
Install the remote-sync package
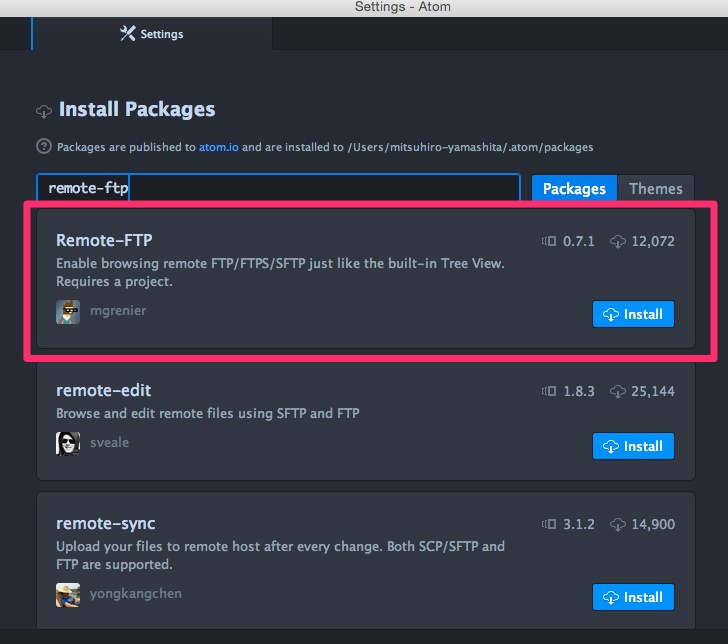(x=633, y=597)
